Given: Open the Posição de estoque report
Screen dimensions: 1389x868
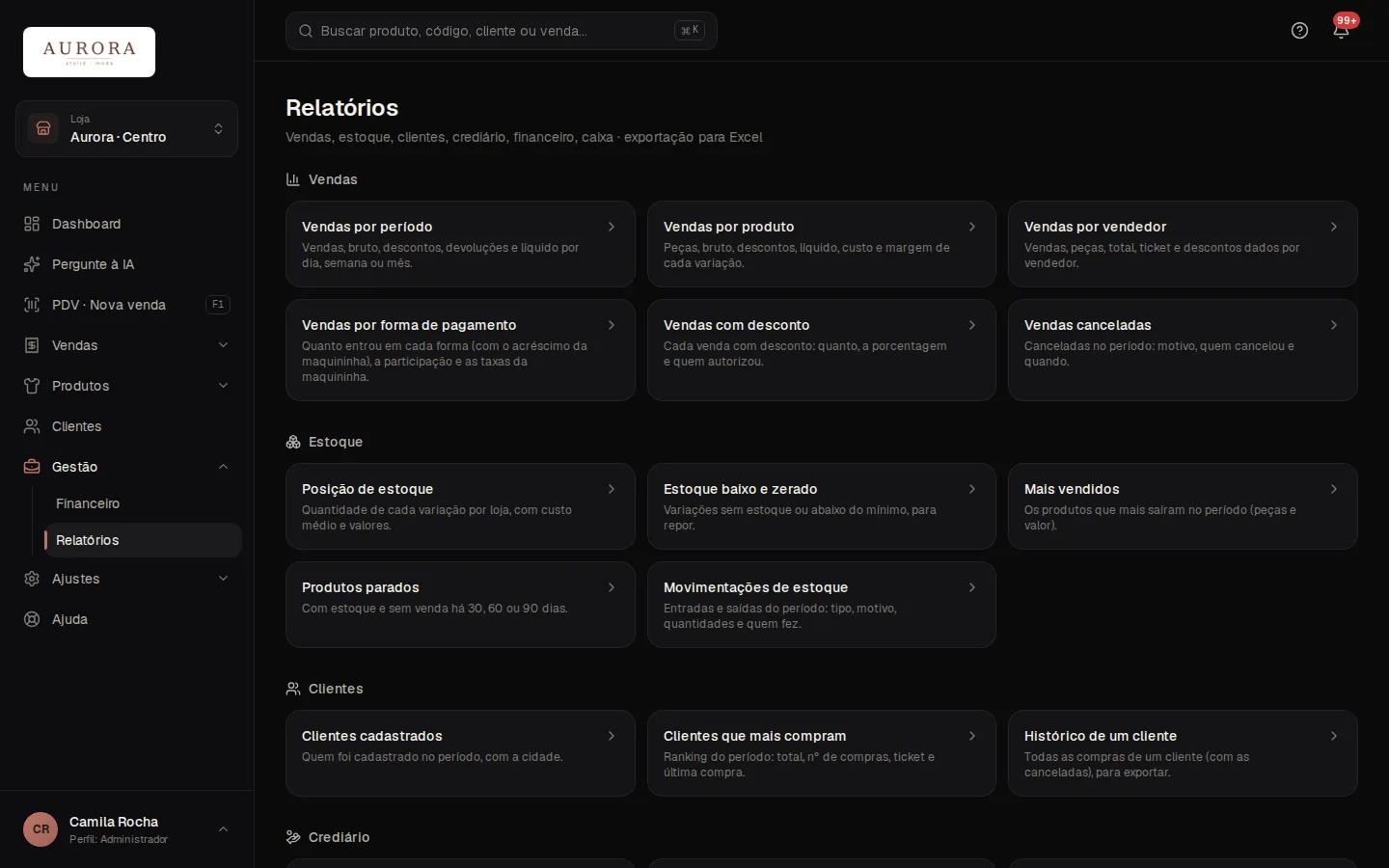Looking at the screenshot, I should [460, 506].
